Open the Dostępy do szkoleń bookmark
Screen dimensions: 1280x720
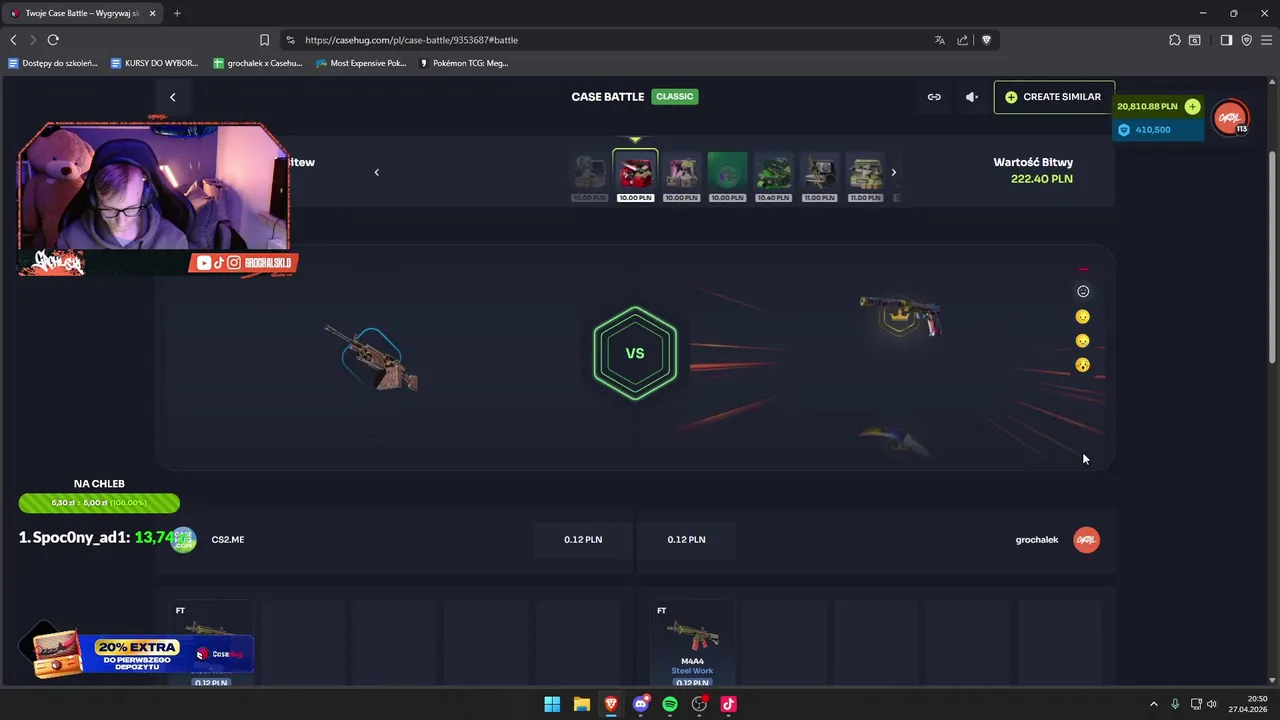(x=53, y=63)
